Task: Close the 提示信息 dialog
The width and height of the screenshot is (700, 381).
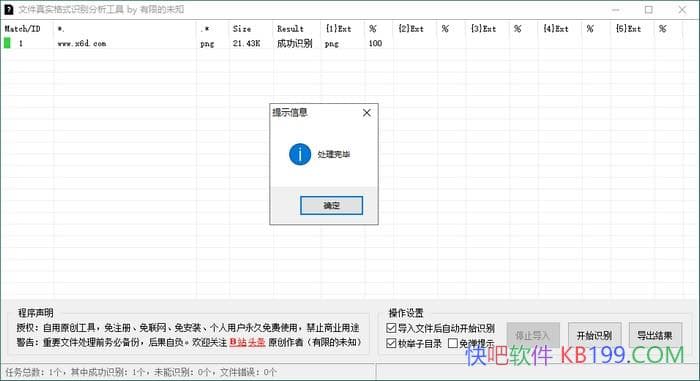Action: click(x=367, y=113)
